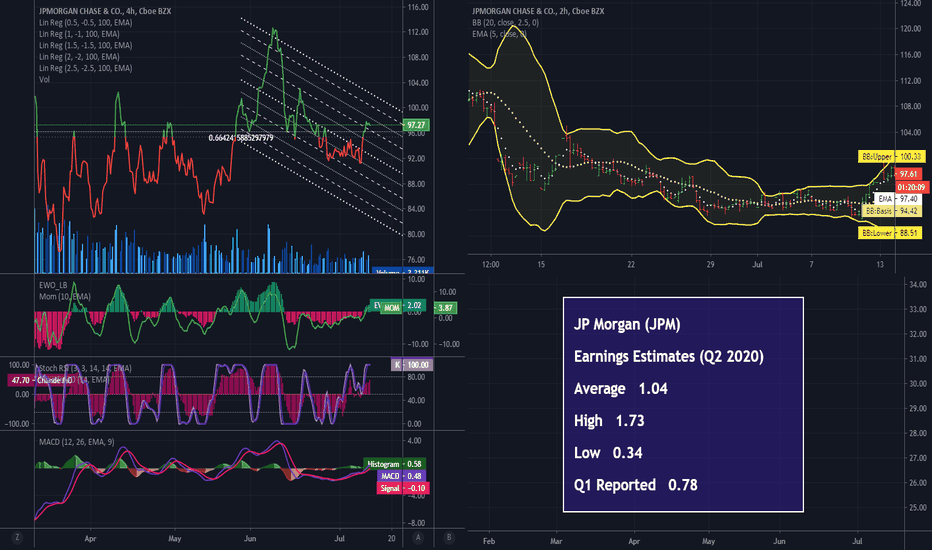Click Lin Reg (2.5, -2.5, 100, EMA) legend
This screenshot has width=932, height=550.
pyautogui.click(x=86, y=68)
